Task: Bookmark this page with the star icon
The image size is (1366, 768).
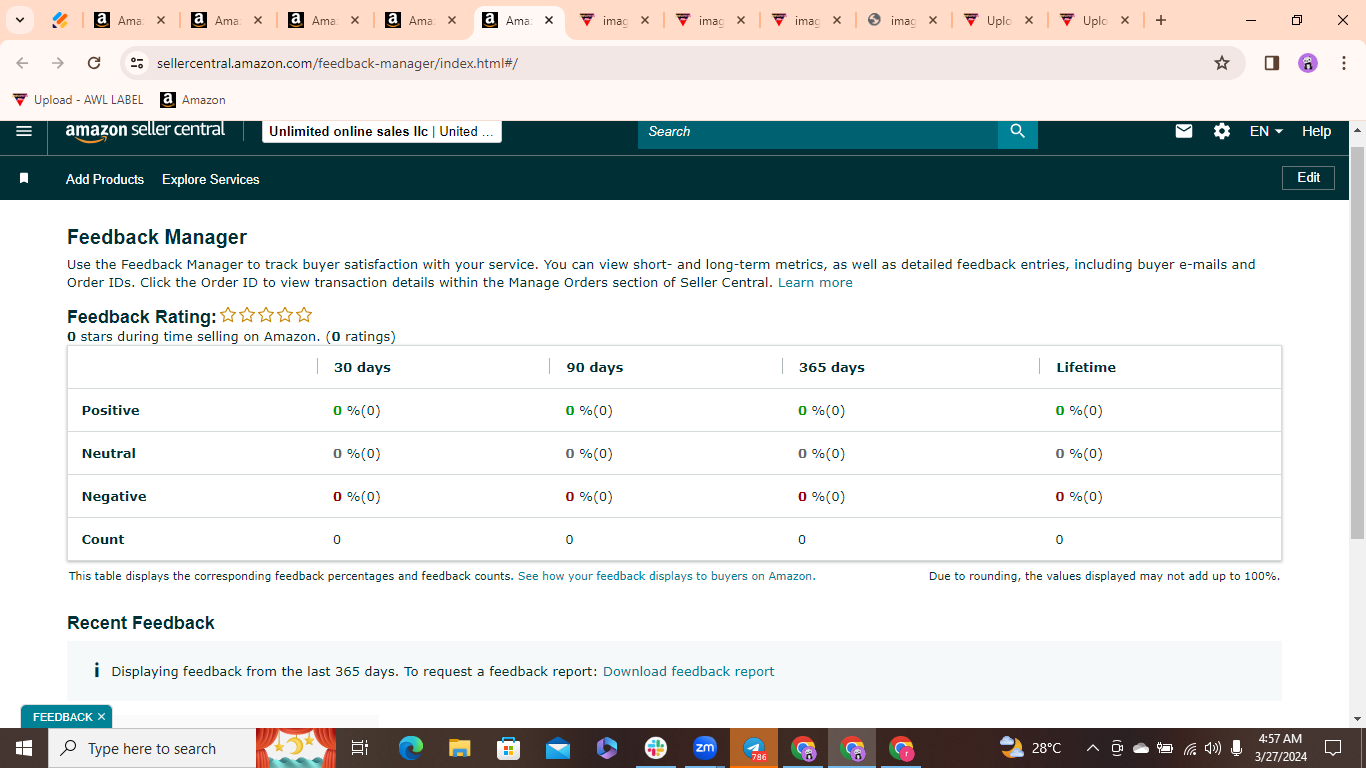Action: (1222, 63)
